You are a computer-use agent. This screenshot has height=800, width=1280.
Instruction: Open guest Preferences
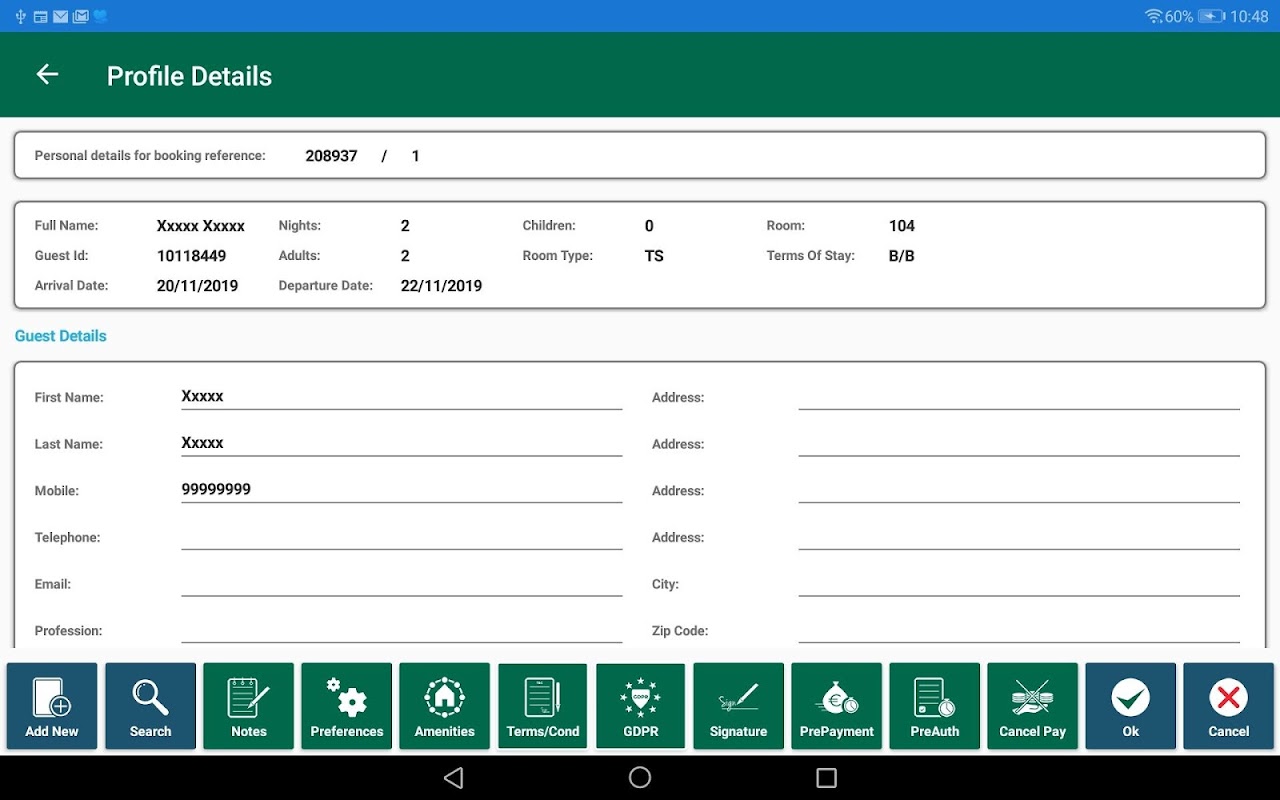click(x=346, y=706)
